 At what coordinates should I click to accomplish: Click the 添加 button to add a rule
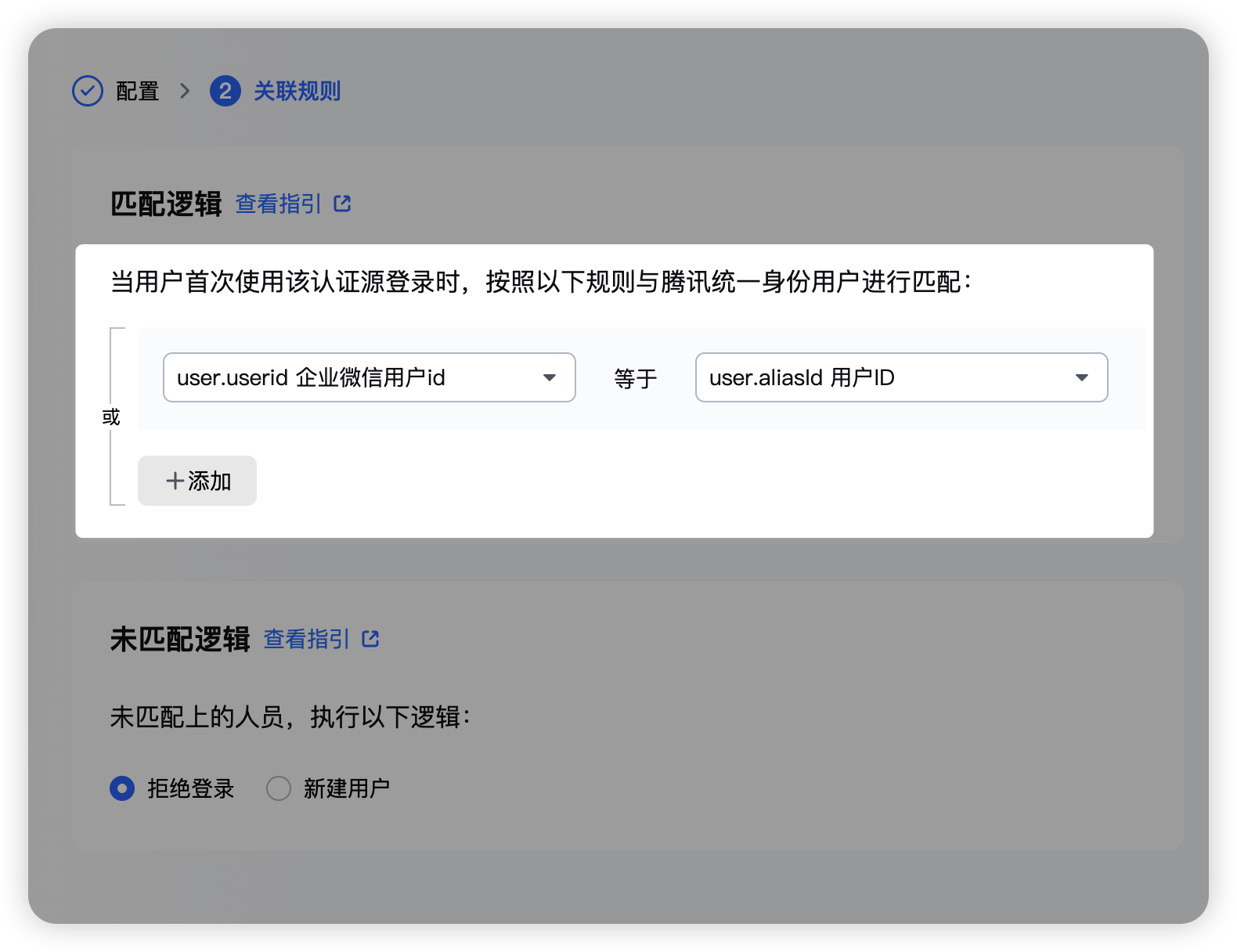click(197, 481)
